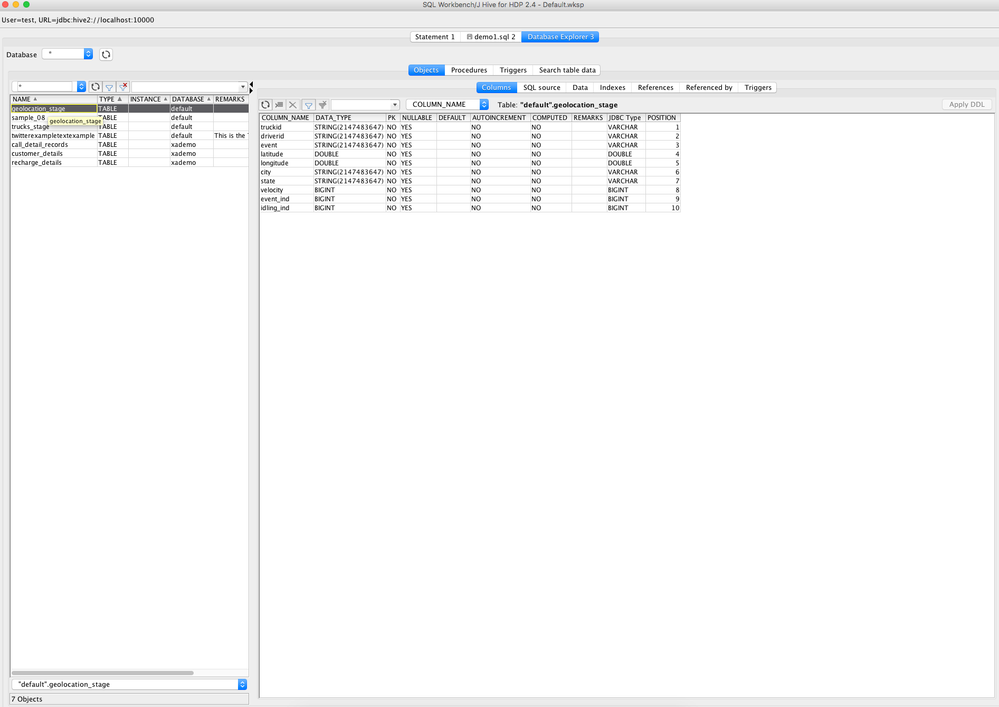This screenshot has height=707, width=999.
Task: Click the Apply DDL button
Action: click(x=966, y=104)
